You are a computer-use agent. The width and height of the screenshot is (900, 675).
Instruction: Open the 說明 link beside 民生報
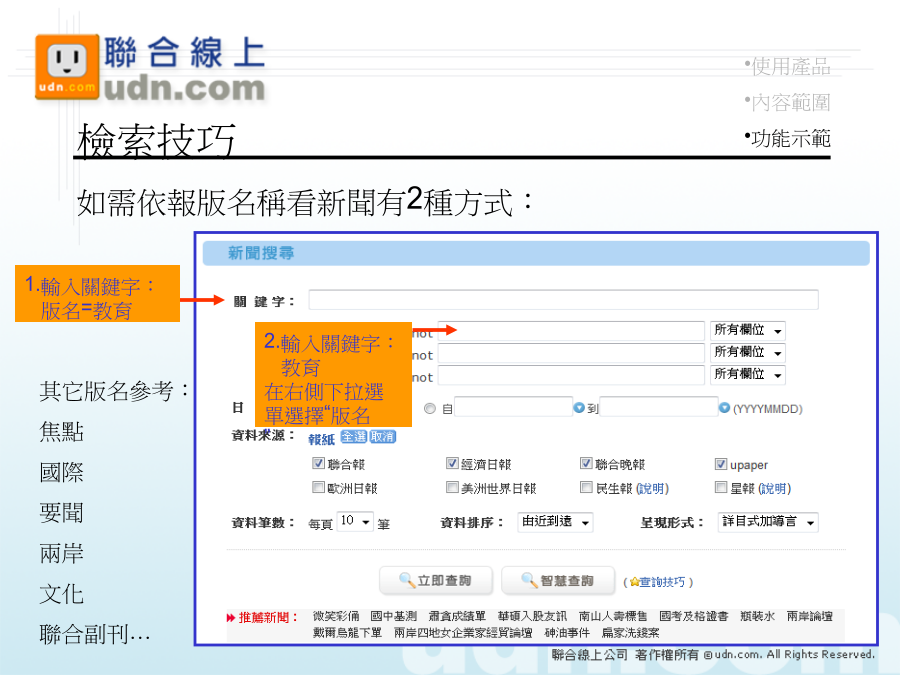pos(652,488)
